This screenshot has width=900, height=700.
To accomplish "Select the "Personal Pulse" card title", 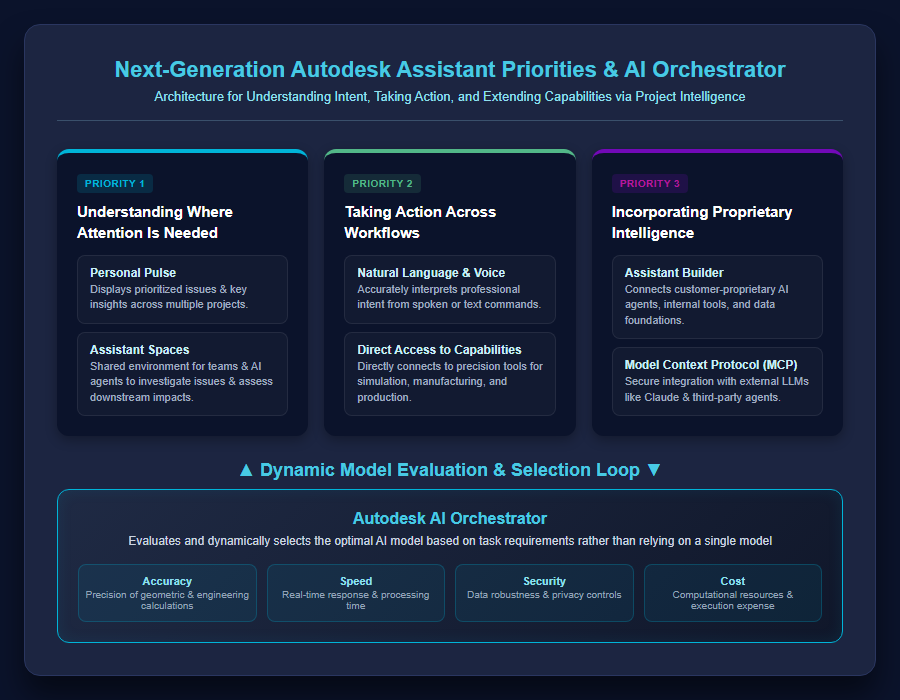I will tap(133, 273).
